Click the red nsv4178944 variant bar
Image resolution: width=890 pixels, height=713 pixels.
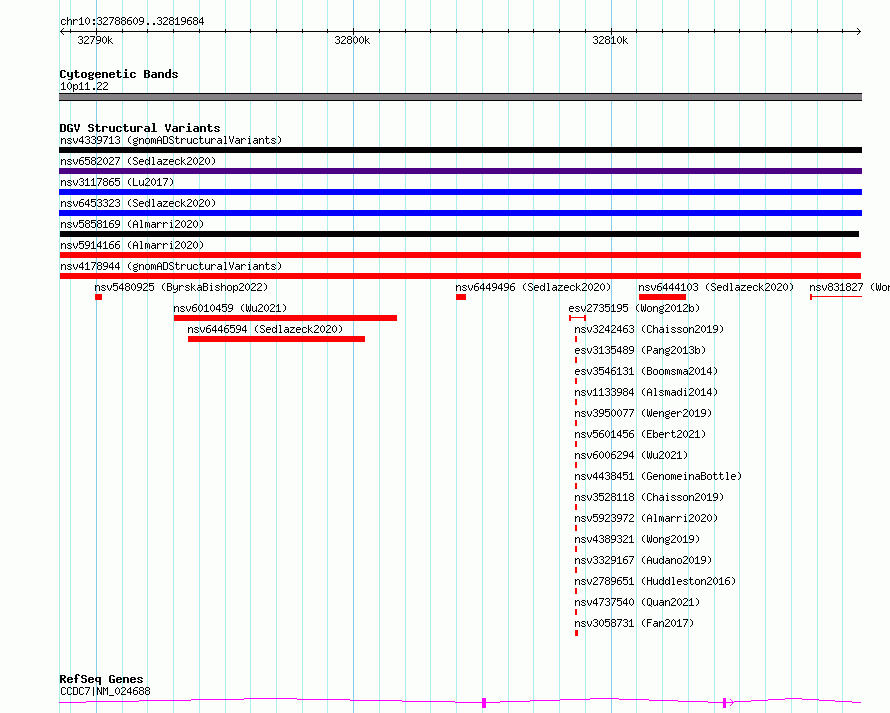460,276
